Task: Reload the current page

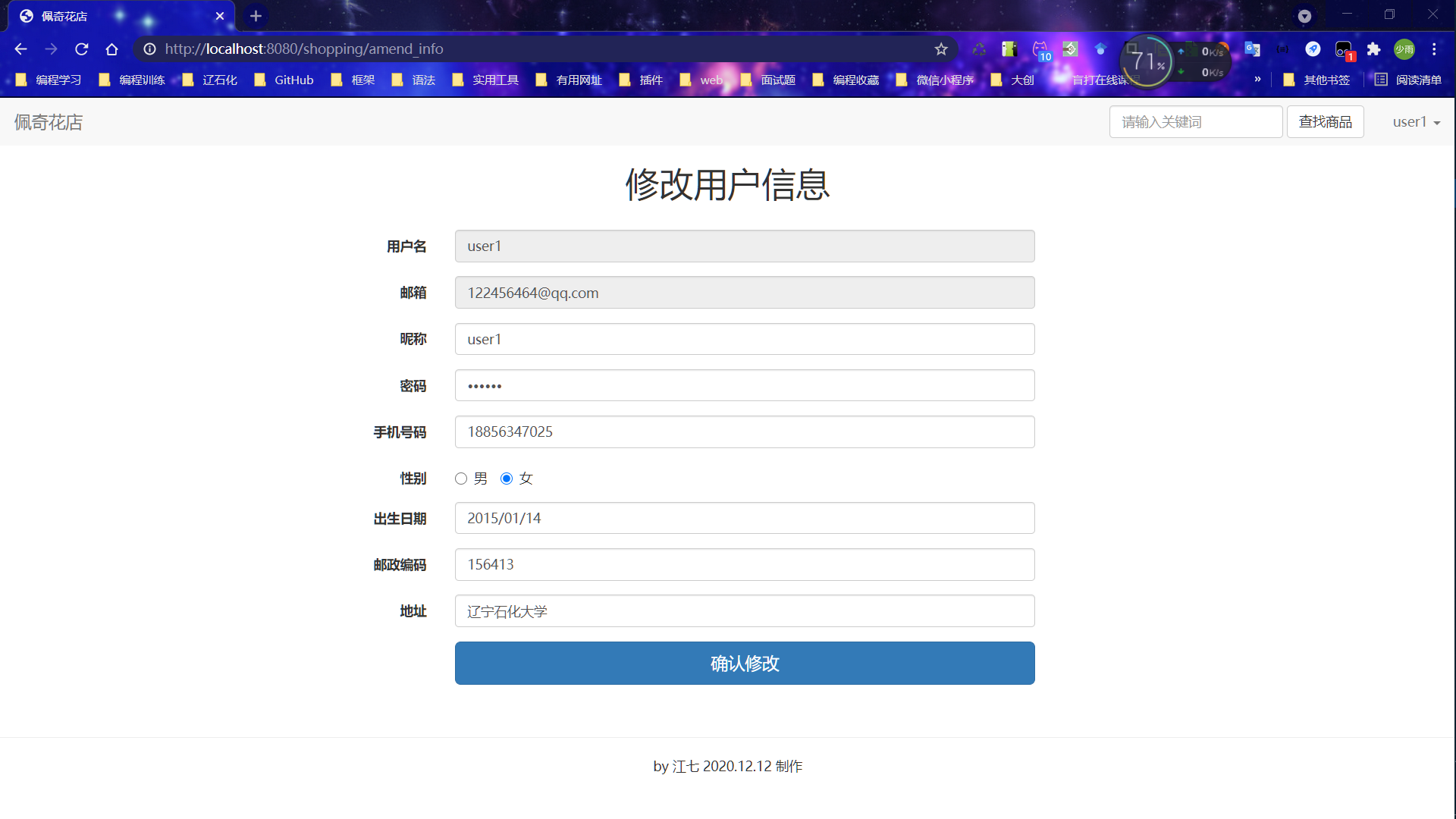Action: (82, 49)
